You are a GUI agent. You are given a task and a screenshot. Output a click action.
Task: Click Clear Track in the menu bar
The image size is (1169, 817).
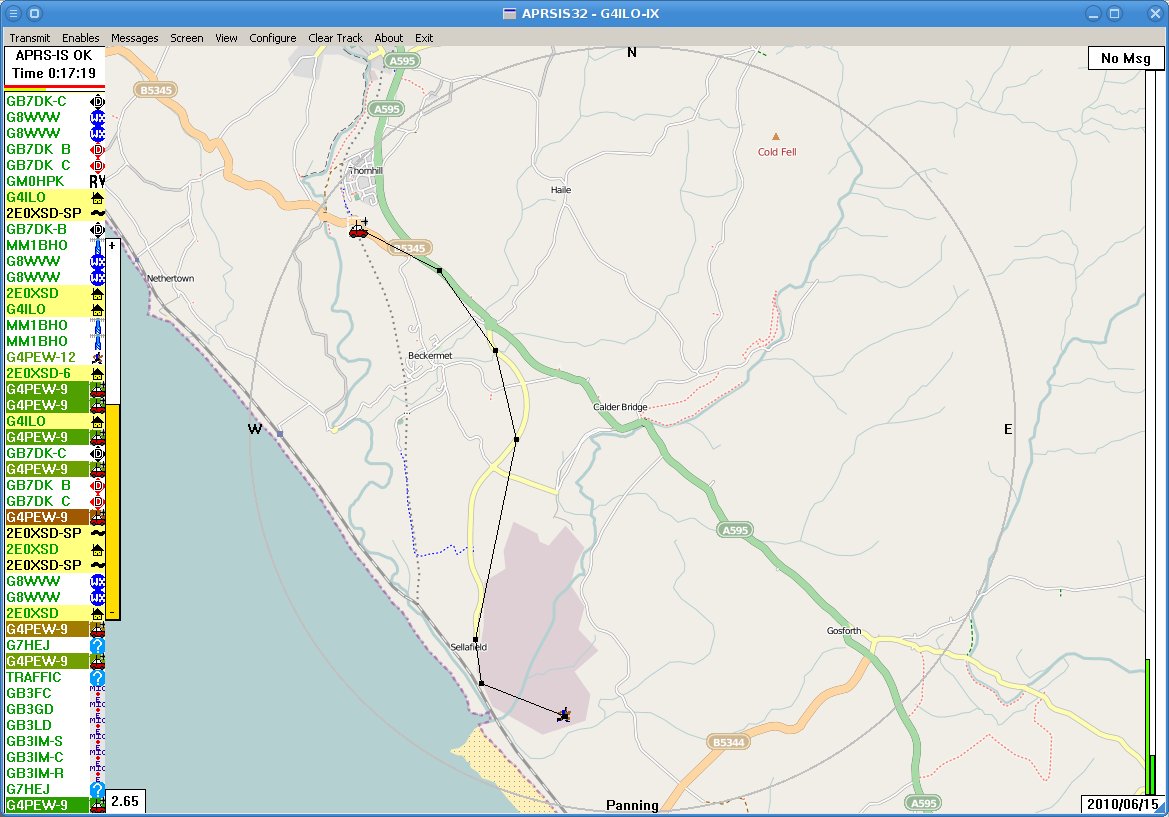click(x=335, y=38)
